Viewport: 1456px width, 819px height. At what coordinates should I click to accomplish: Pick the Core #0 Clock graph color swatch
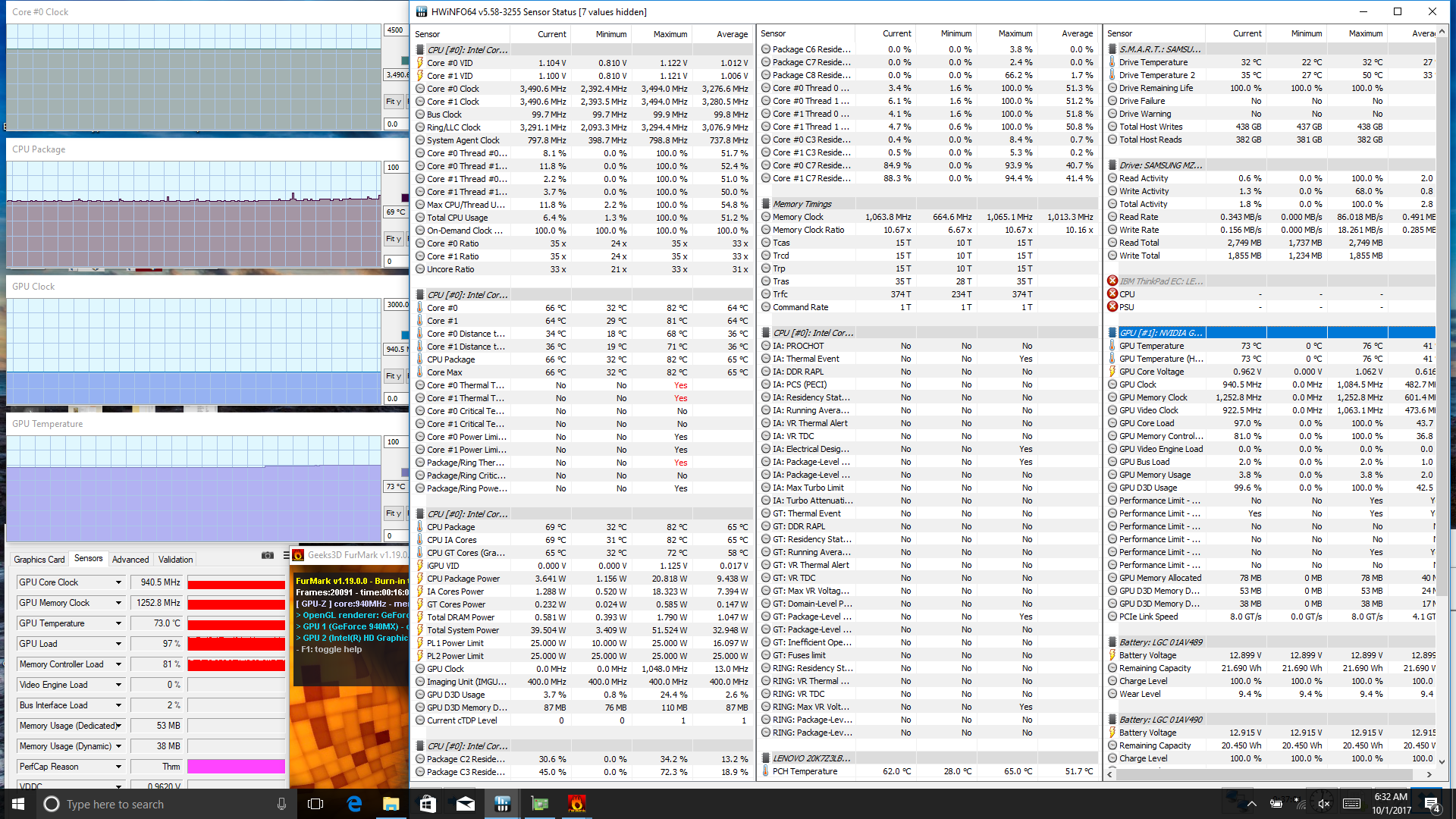pyautogui.click(x=405, y=61)
